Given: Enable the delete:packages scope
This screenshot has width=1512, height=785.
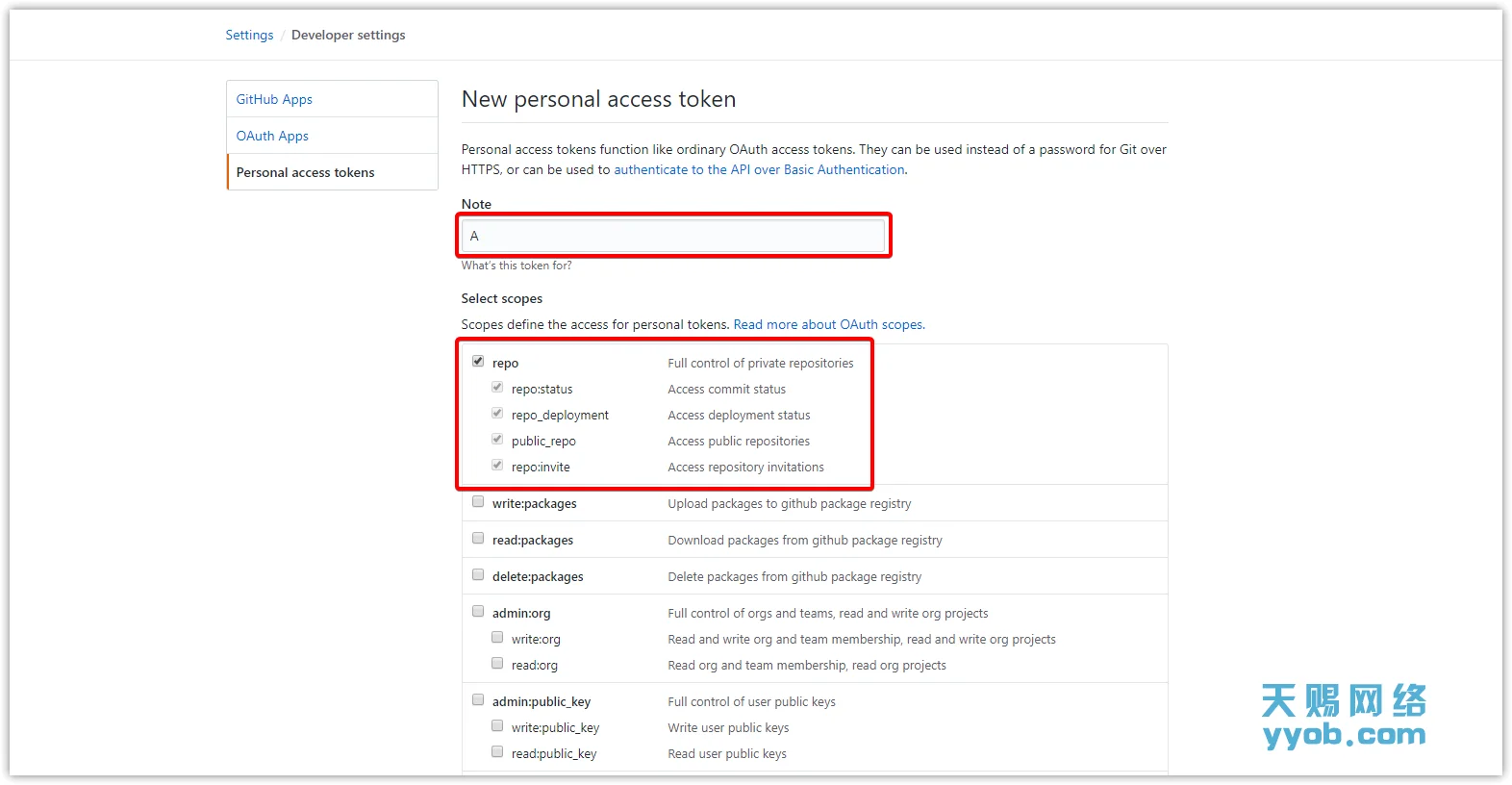Looking at the screenshot, I should click(x=478, y=573).
